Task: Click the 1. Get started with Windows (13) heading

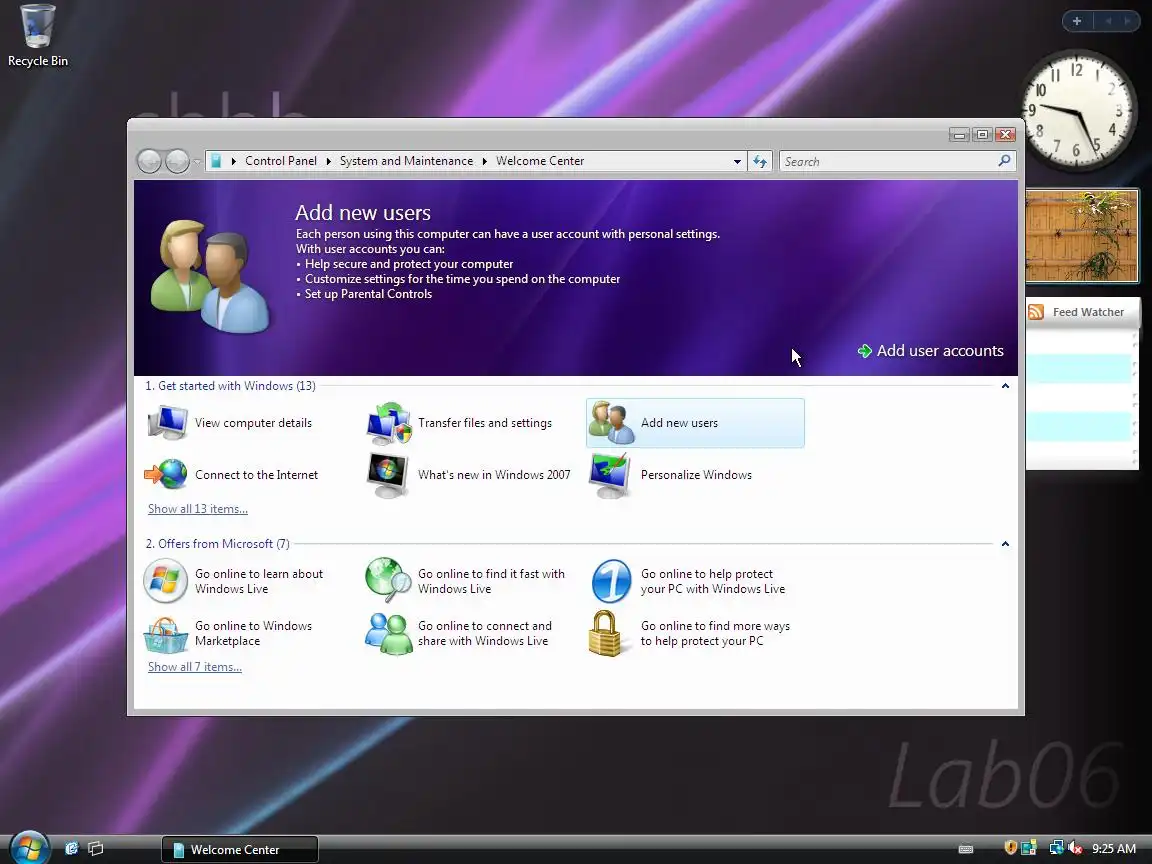Action: tap(230, 386)
